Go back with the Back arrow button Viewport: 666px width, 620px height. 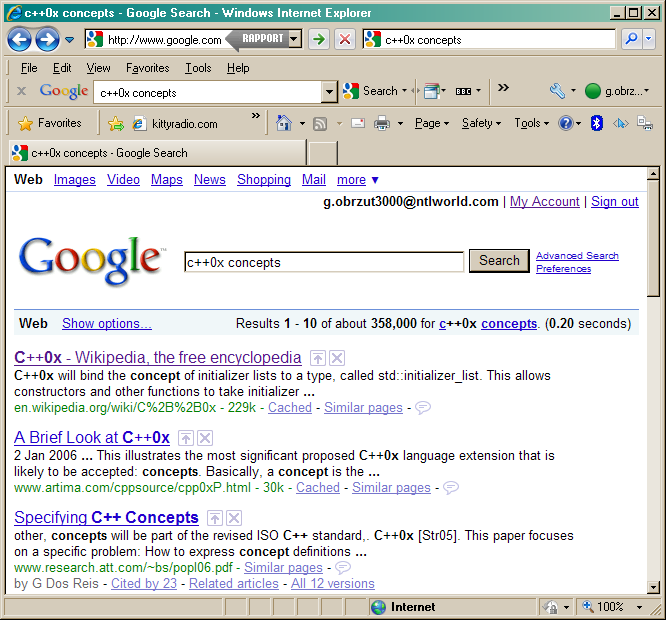[x=19, y=39]
